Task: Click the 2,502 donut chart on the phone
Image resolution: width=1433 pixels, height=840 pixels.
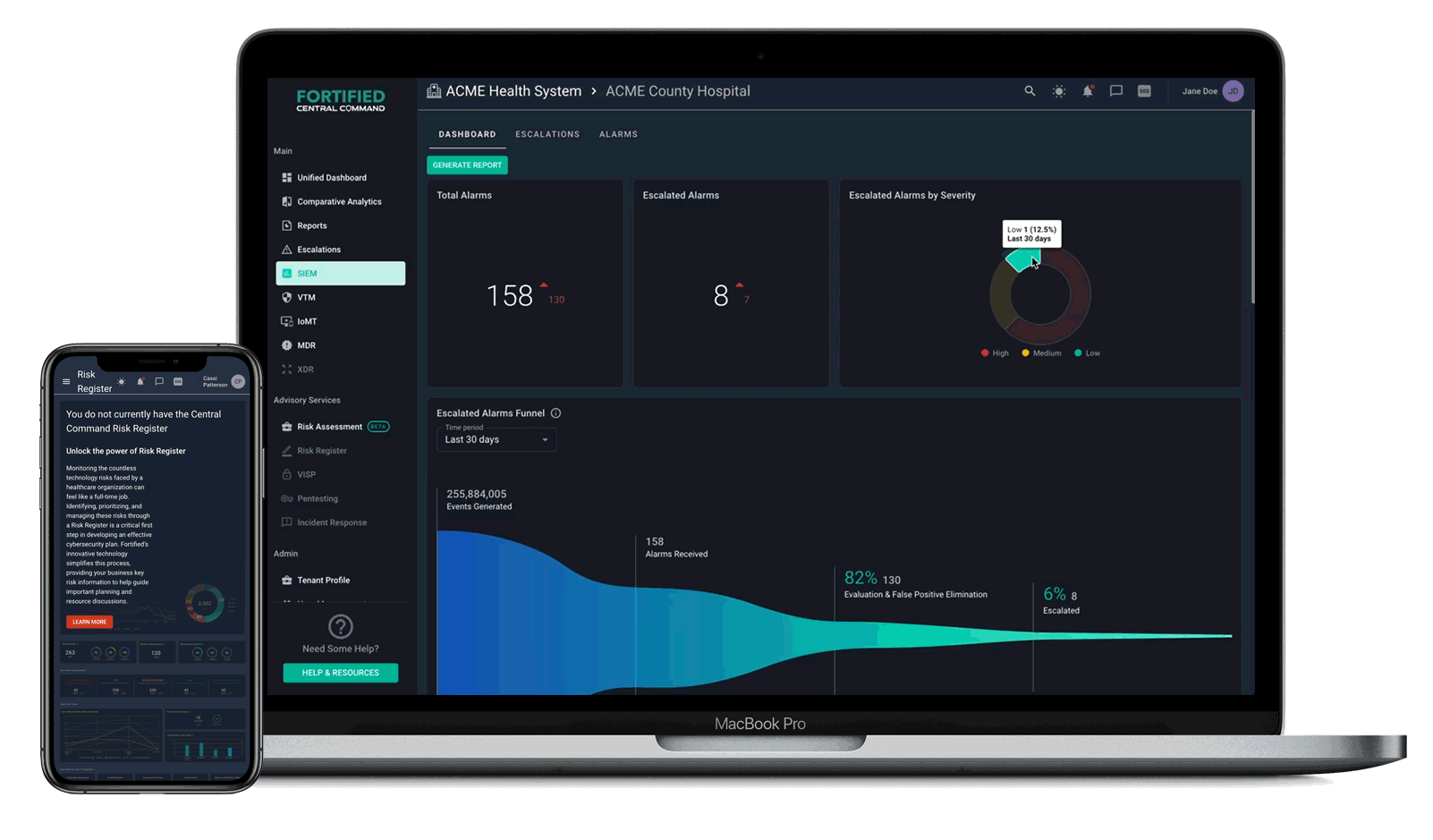Action: tap(205, 604)
